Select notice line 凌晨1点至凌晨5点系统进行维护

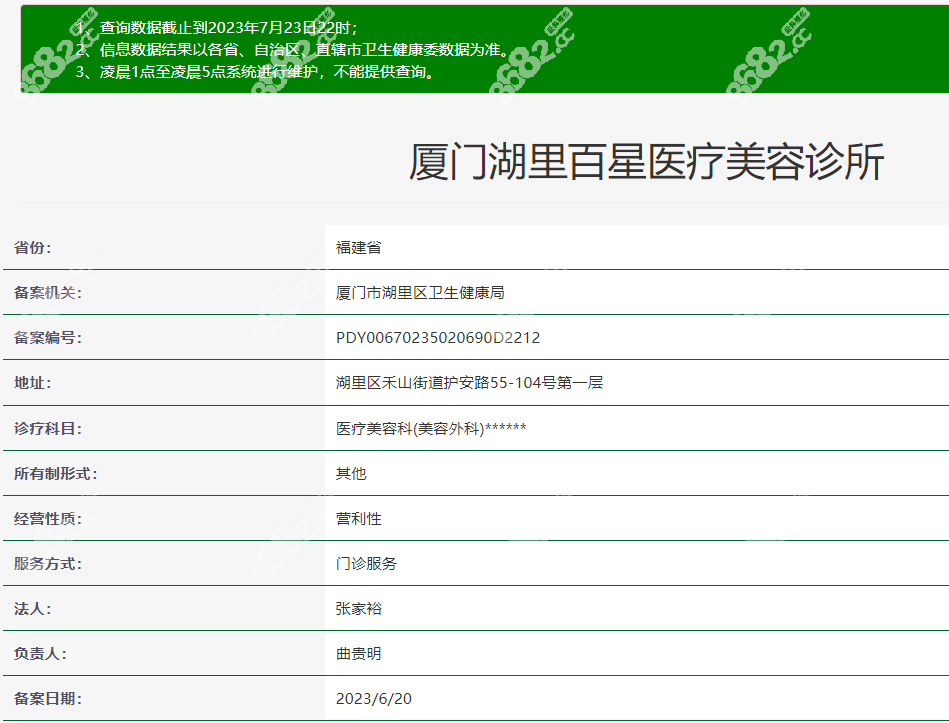(x=267, y=72)
